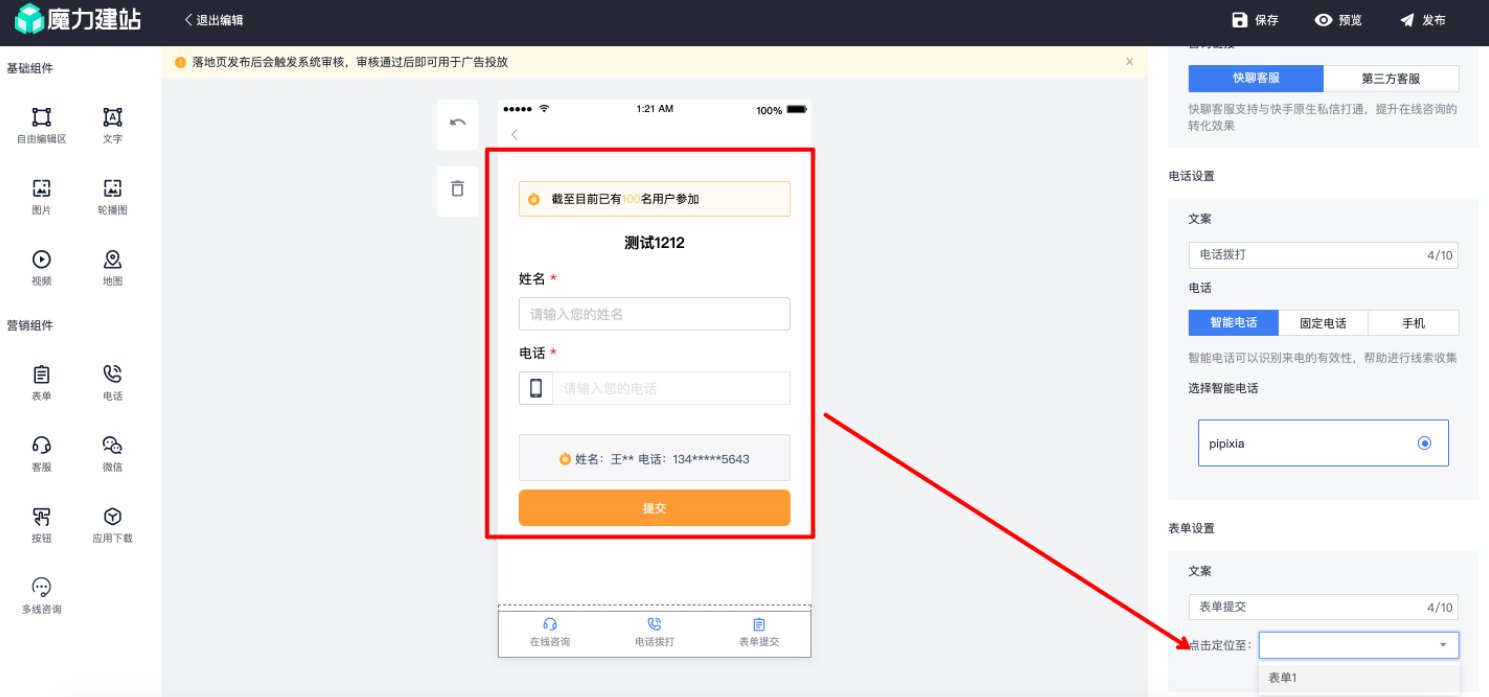
Task: Click the trash delete icon beside the preview
Action: (457, 189)
